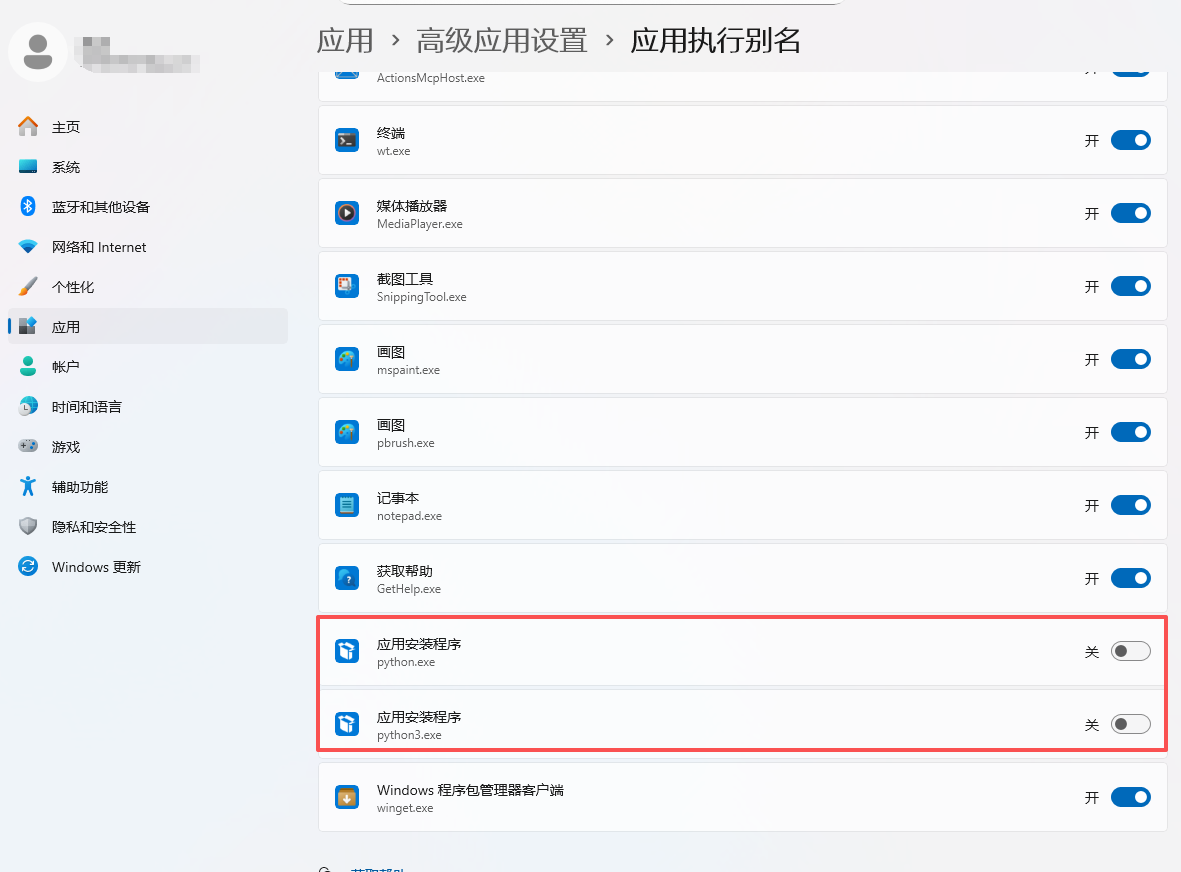Turn off the winget.exe alias toggle

tap(1130, 797)
